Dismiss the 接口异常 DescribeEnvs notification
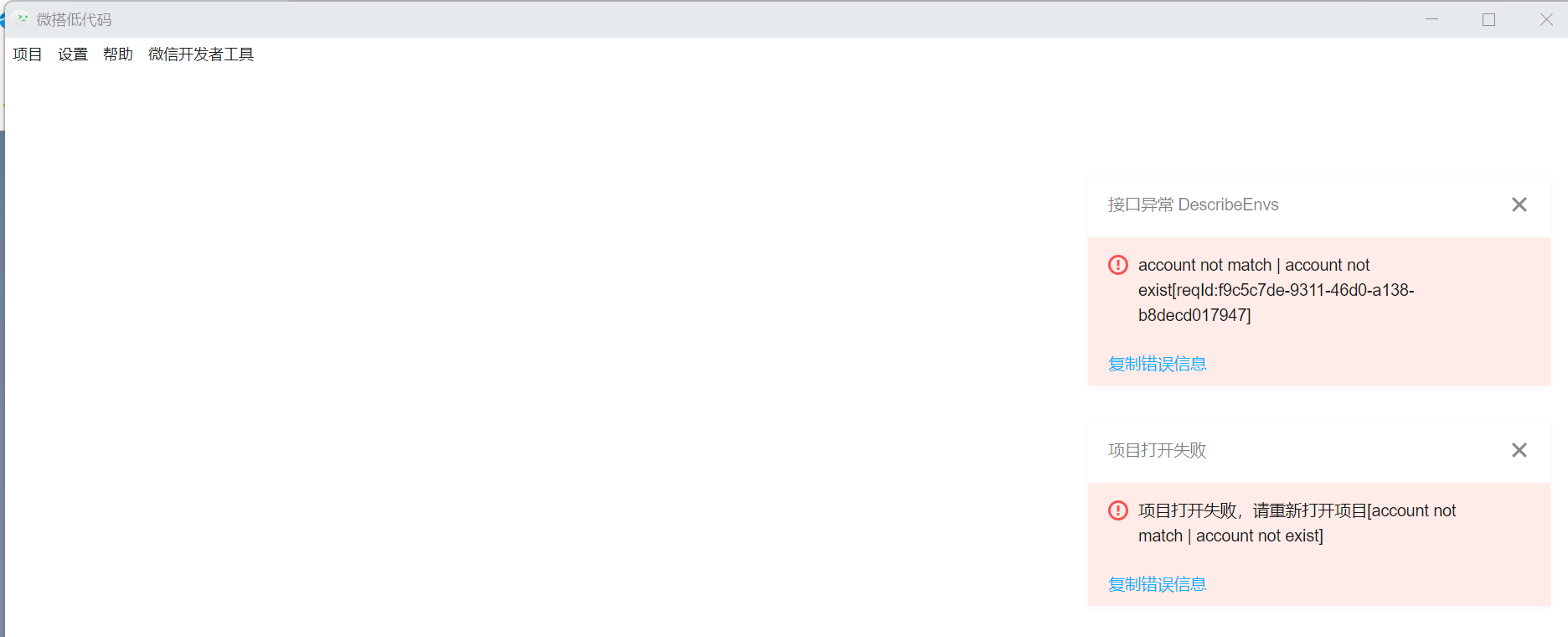Image resolution: width=1568 pixels, height=637 pixels. pyautogui.click(x=1519, y=205)
